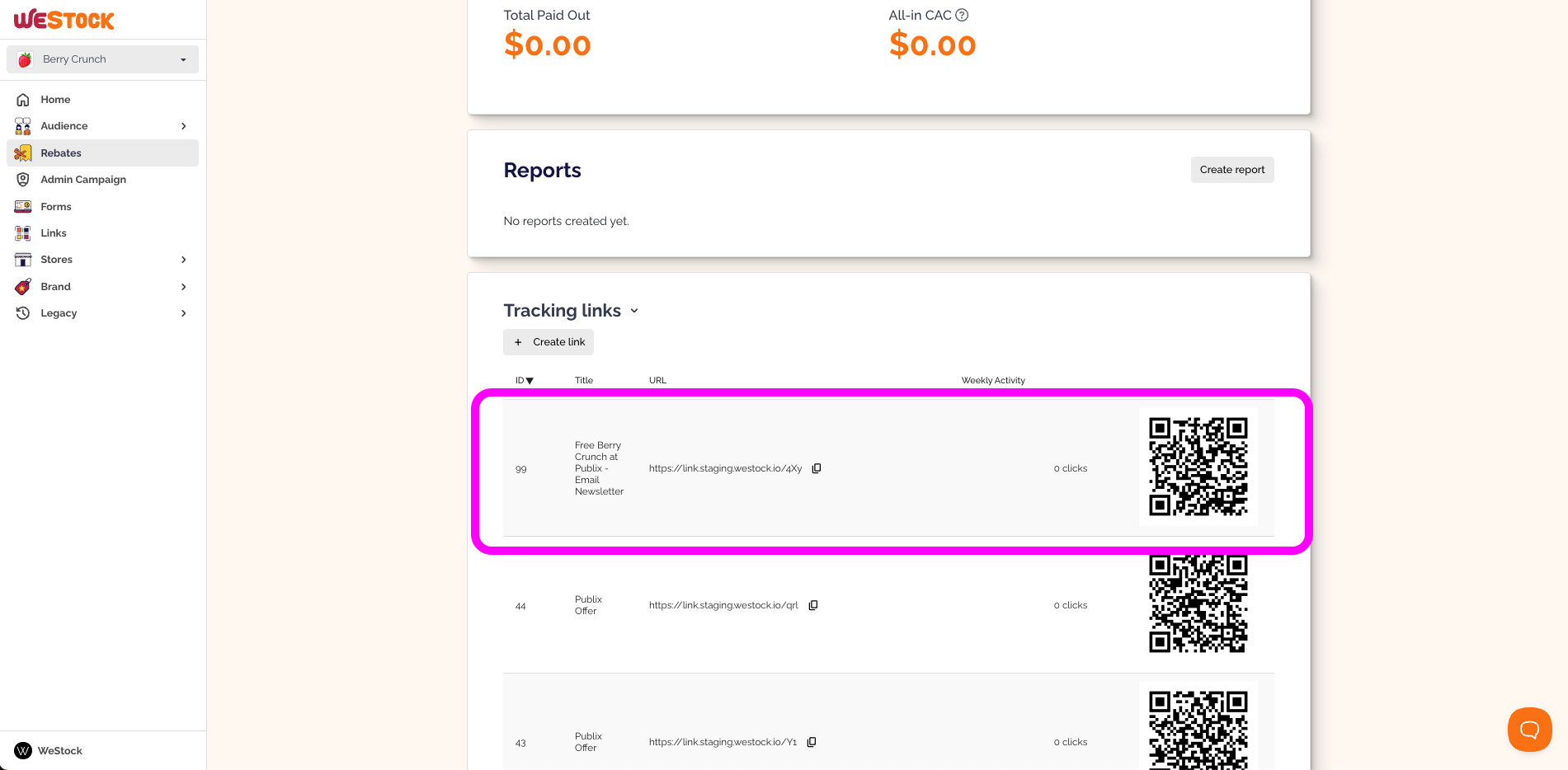Click the Create report button
The height and width of the screenshot is (770, 1568).
(1232, 170)
